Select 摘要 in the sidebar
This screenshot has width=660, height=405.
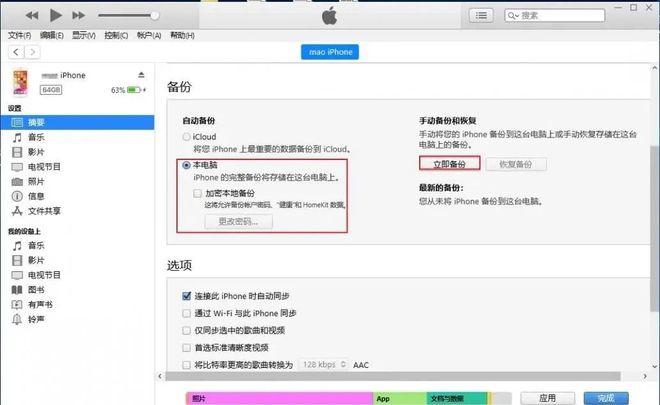(77, 123)
